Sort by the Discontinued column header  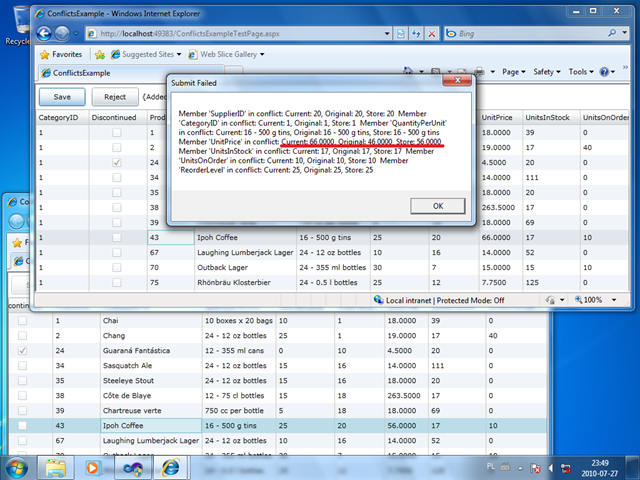(x=118, y=118)
